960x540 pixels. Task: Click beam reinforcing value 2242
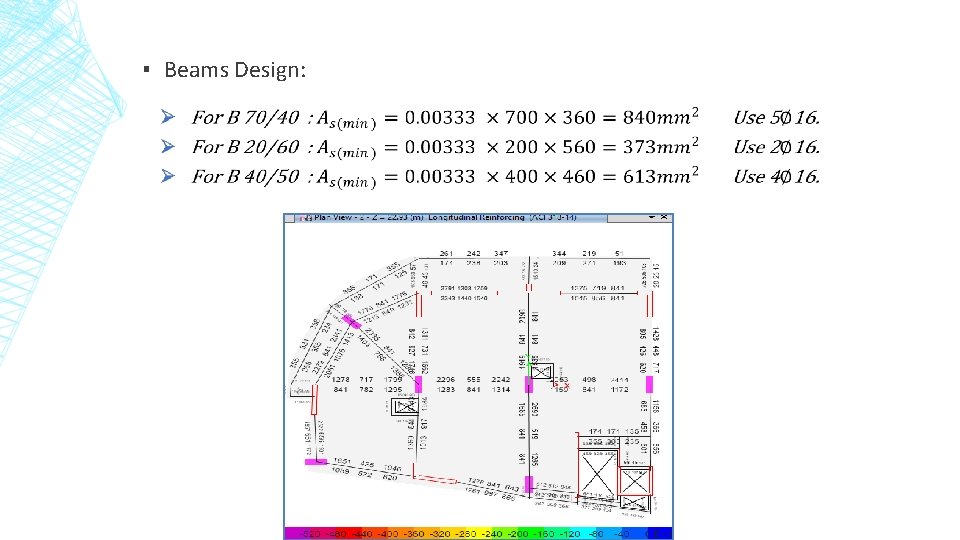501,380
